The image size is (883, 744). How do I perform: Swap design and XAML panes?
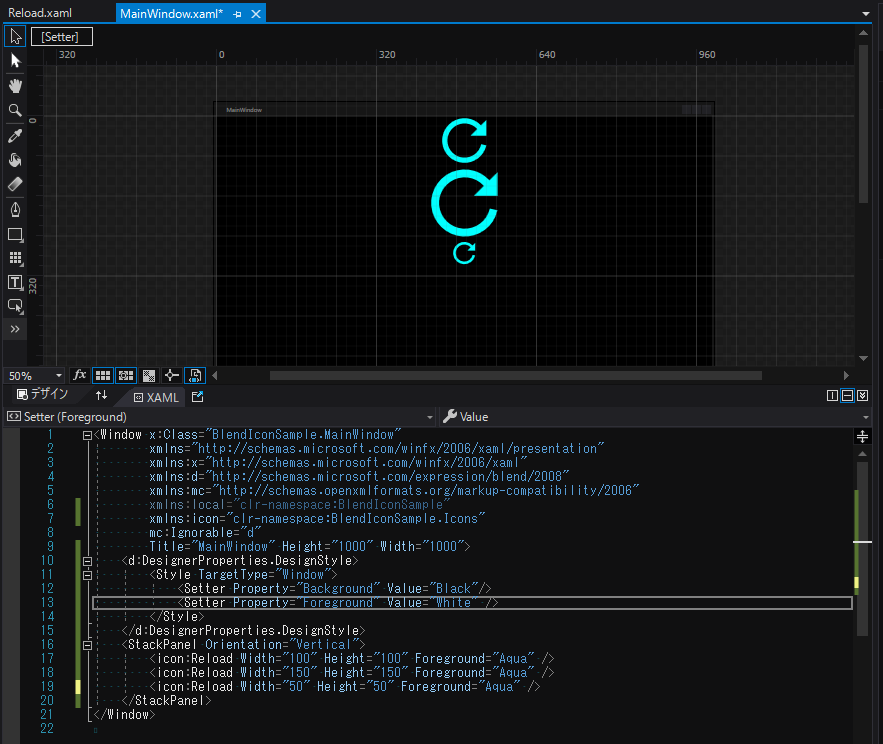click(101, 395)
